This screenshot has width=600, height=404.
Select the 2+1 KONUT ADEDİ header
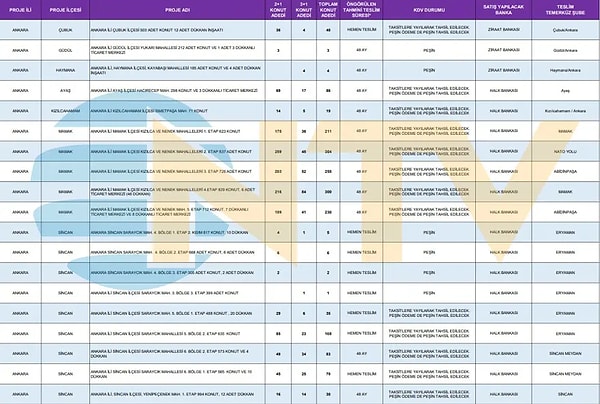click(x=278, y=10)
